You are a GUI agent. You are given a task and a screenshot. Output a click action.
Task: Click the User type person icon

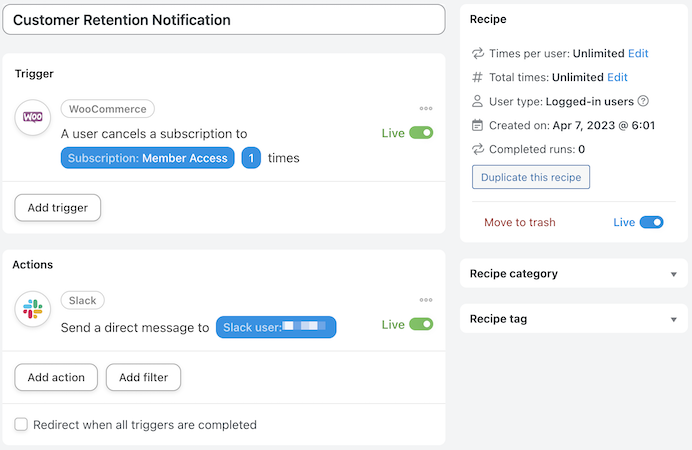(478, 101)
